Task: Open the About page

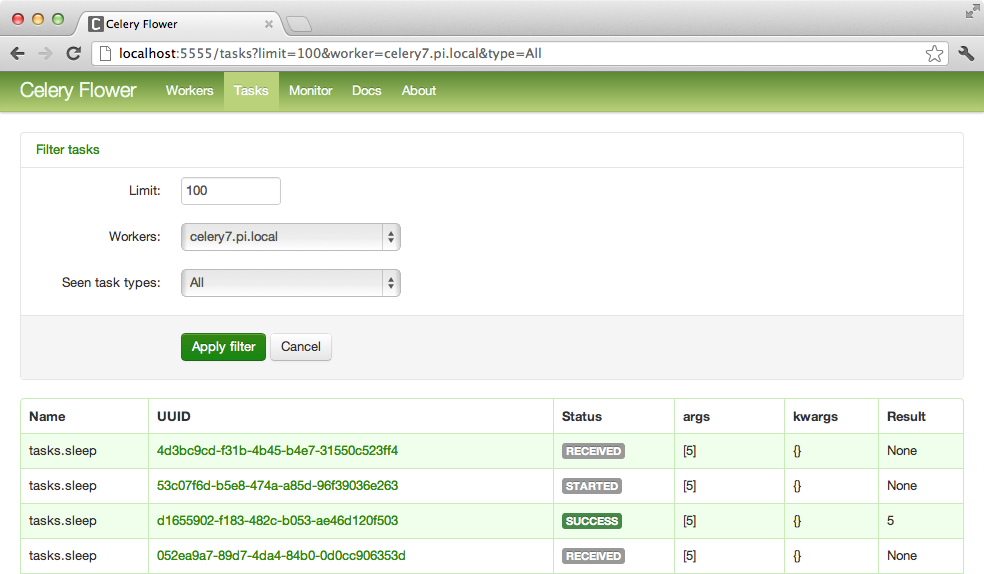Action: pos(419,90)
